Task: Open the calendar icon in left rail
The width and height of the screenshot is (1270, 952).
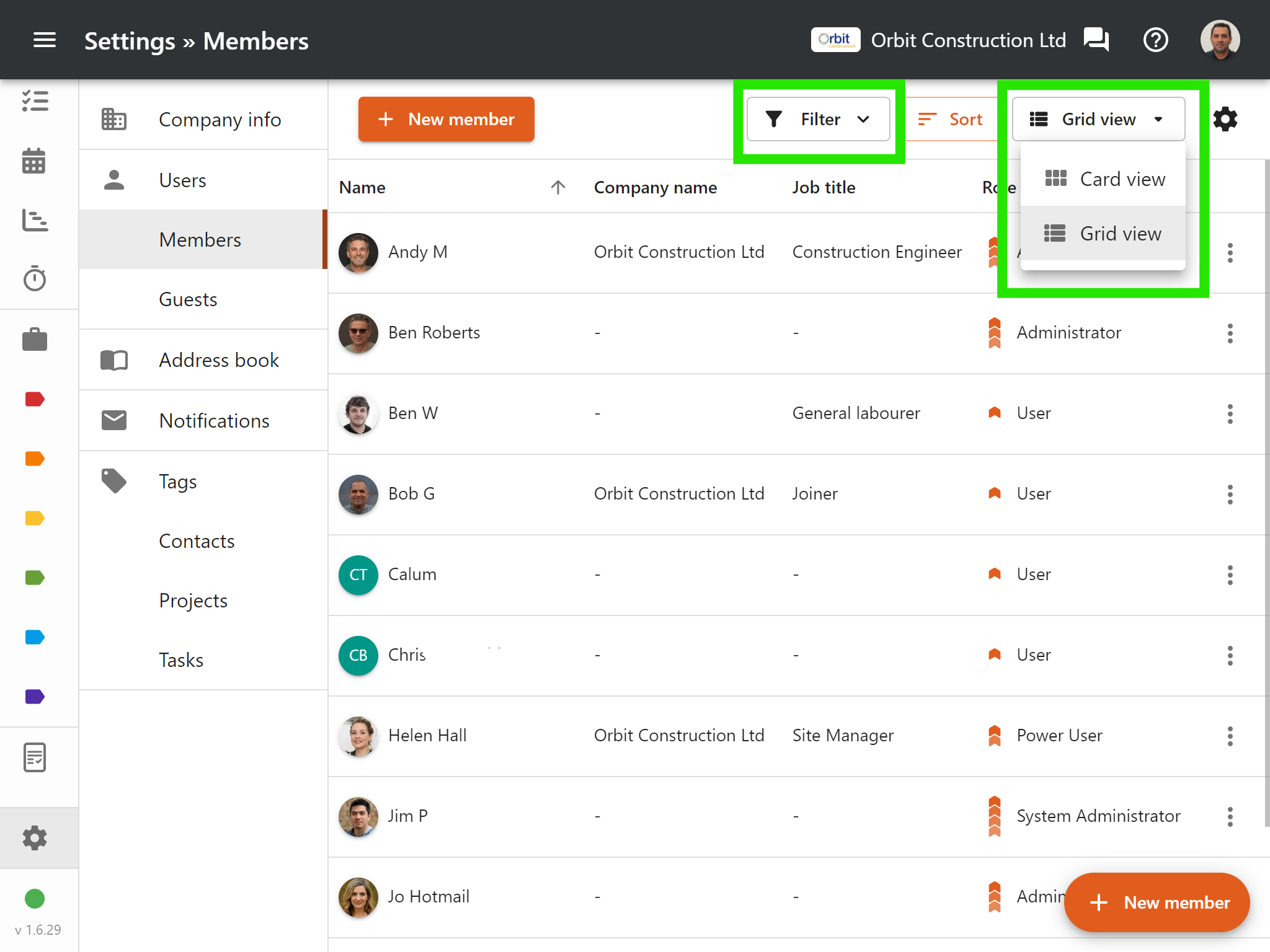Action: (34, 161)
